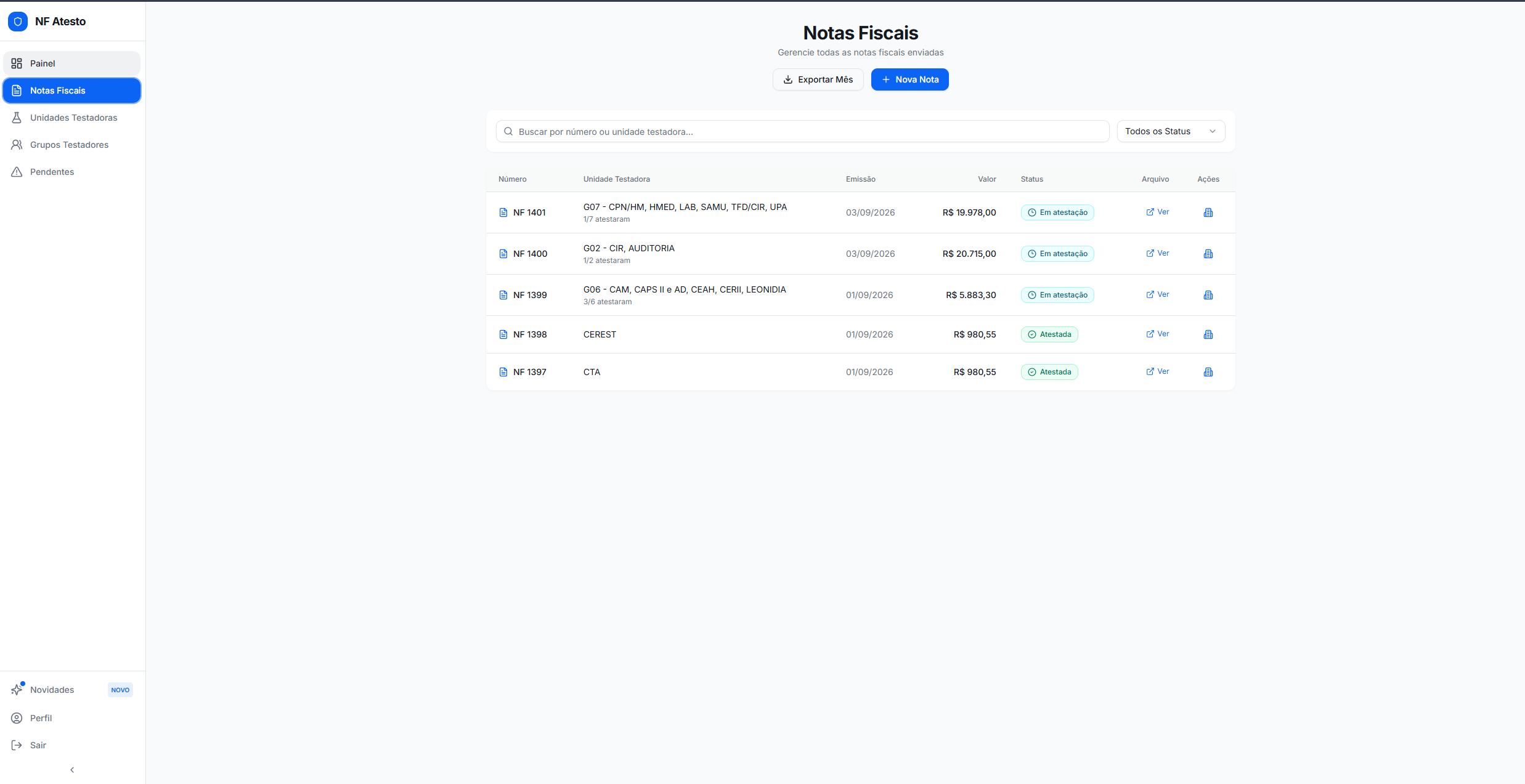The width and height of the screenshot is (1525, 784).
Task: Click the magnifier icon in search box
Action: point(508,131)
